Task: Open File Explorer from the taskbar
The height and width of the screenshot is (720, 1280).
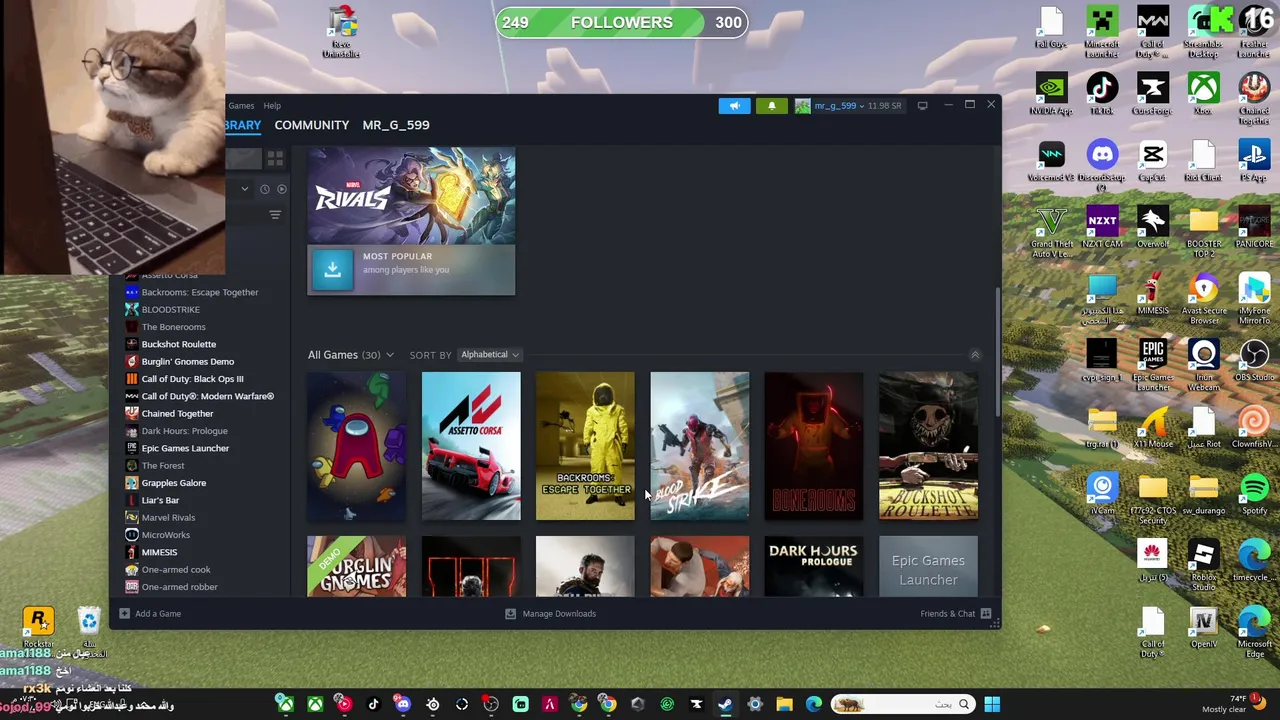Action: (784, 704)
